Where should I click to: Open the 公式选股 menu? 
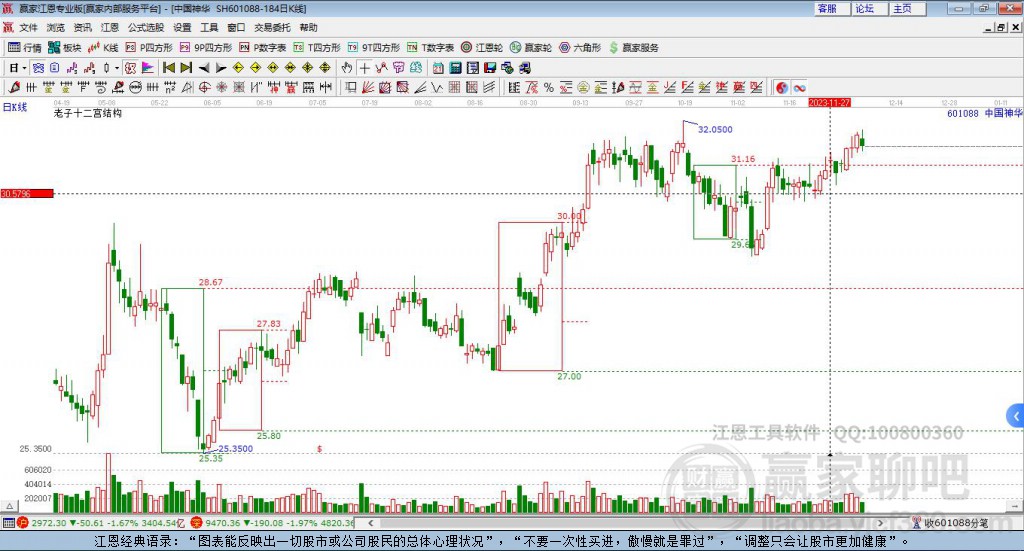point(146,27)
